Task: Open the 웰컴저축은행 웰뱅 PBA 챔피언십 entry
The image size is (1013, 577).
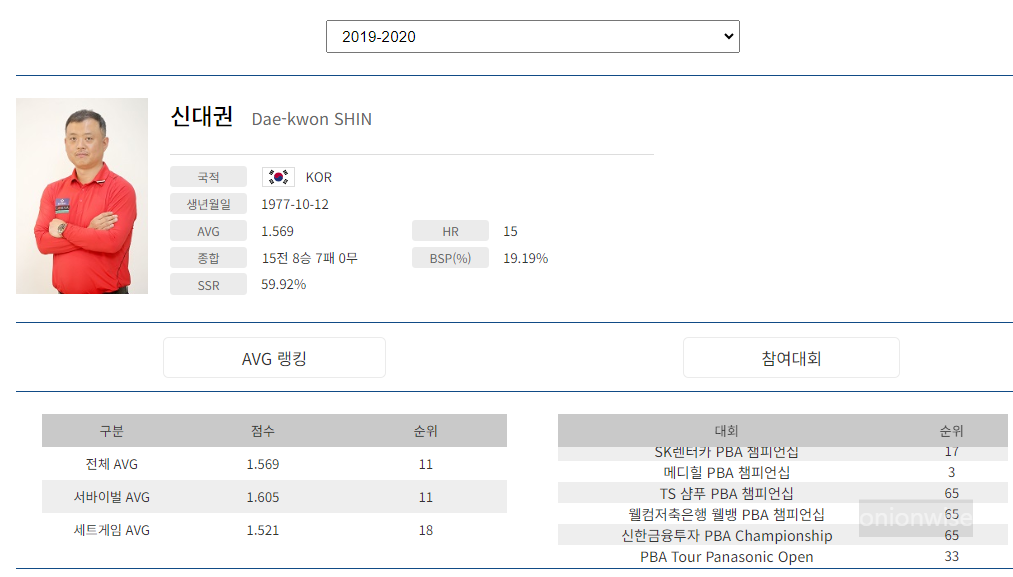Action: point(727,513)
